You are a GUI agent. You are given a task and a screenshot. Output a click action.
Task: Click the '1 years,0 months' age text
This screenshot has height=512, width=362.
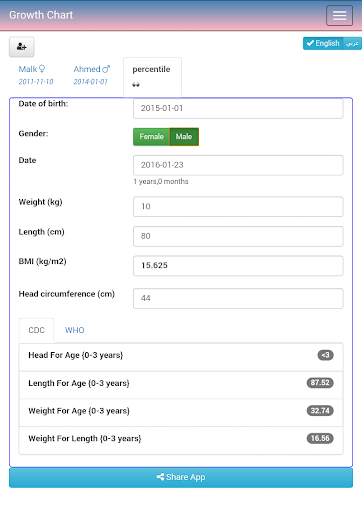point(161,182)
